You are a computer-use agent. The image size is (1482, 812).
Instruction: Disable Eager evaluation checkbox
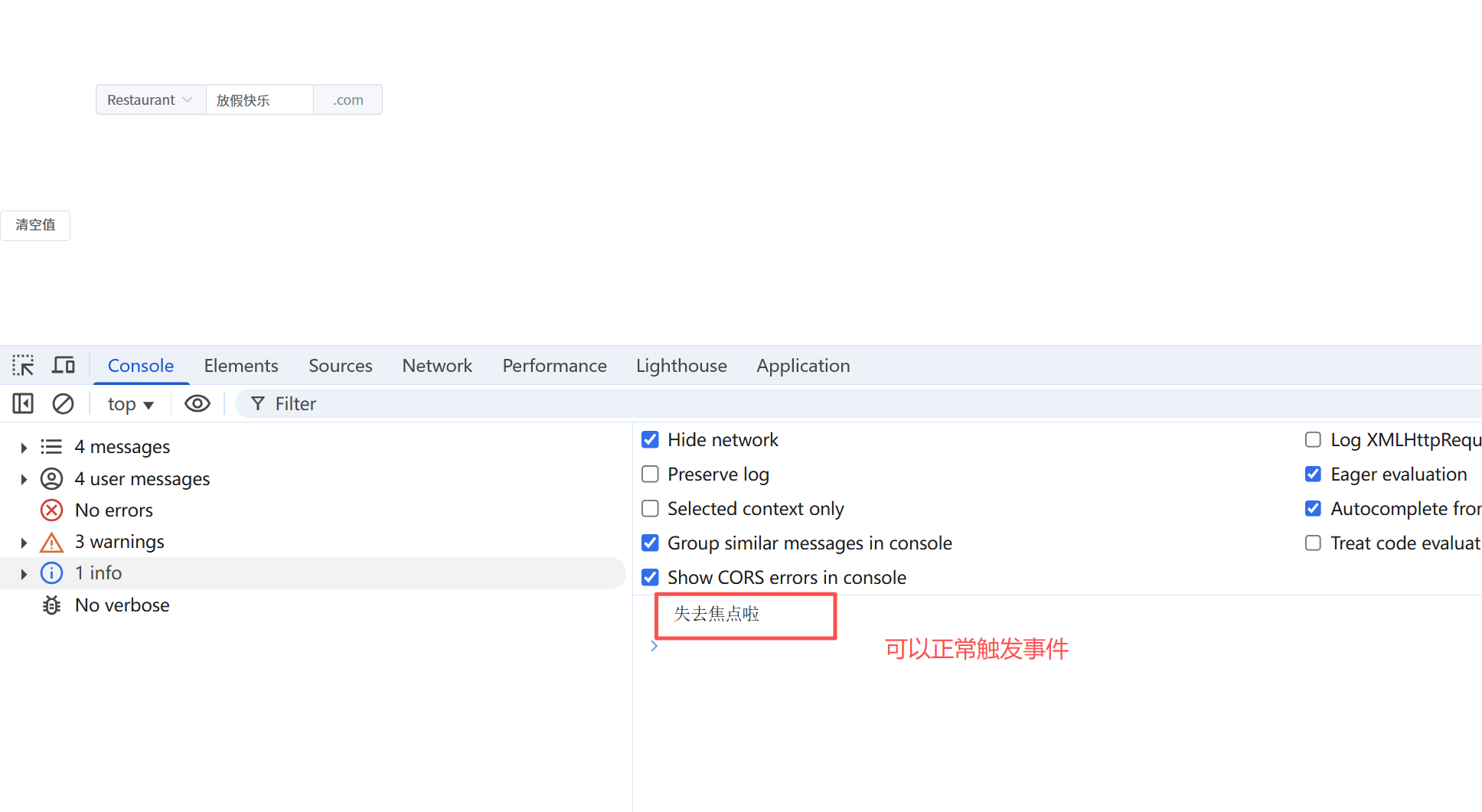tap(1313, 474)
